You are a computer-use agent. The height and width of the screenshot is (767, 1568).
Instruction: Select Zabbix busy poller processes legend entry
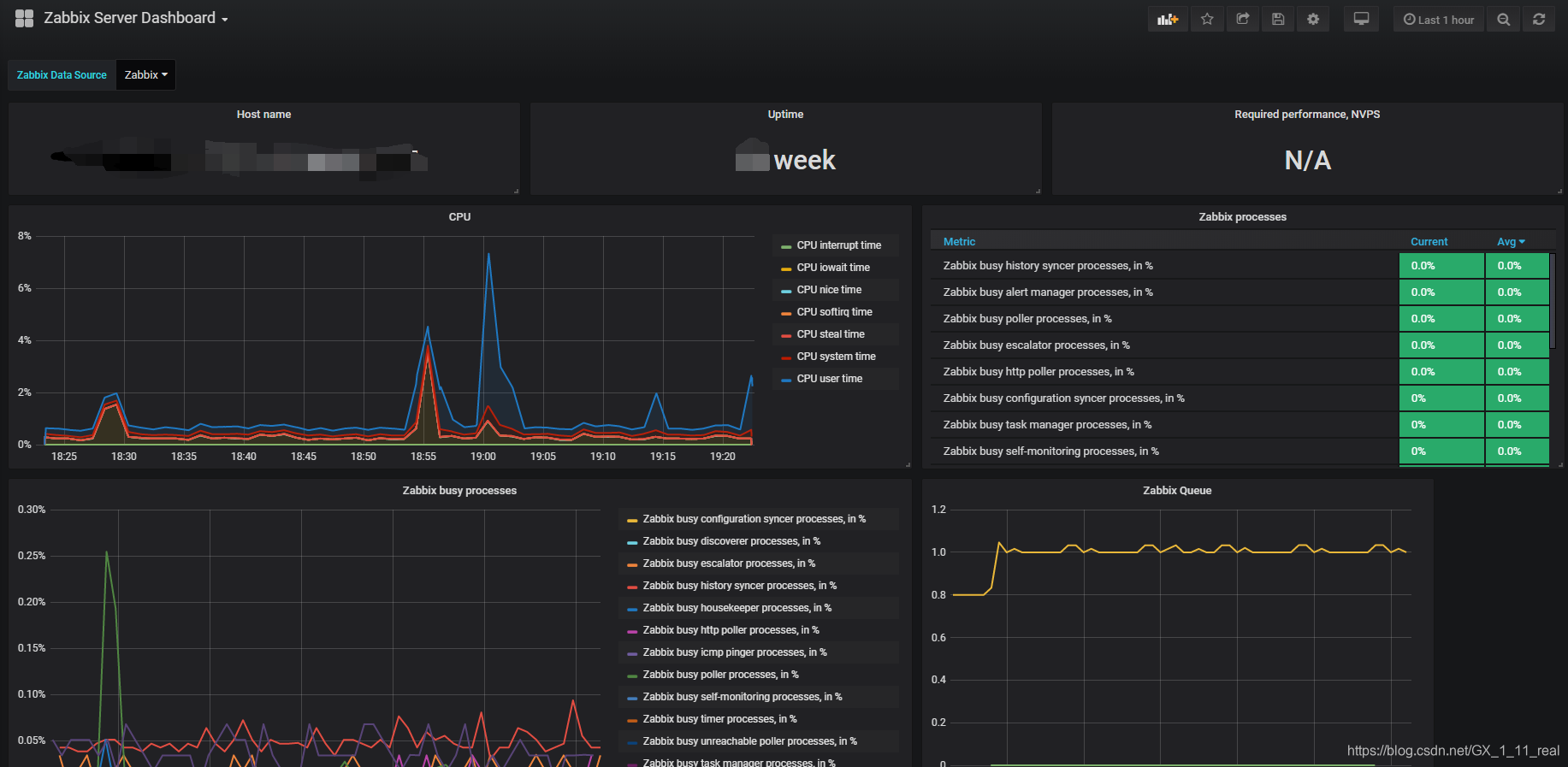coord(720,675)
